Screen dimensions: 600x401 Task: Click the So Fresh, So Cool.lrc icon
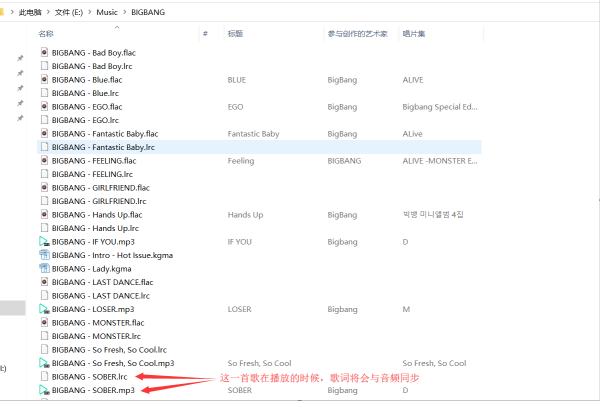(x=44, y=349)
